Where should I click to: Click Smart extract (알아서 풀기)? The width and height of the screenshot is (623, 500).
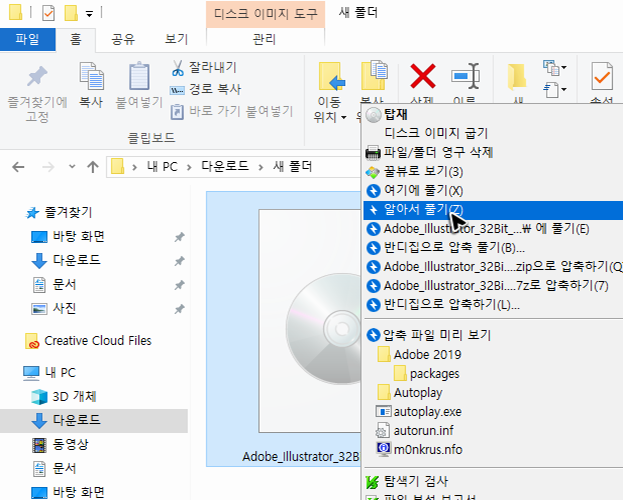[x=493, y=210]
